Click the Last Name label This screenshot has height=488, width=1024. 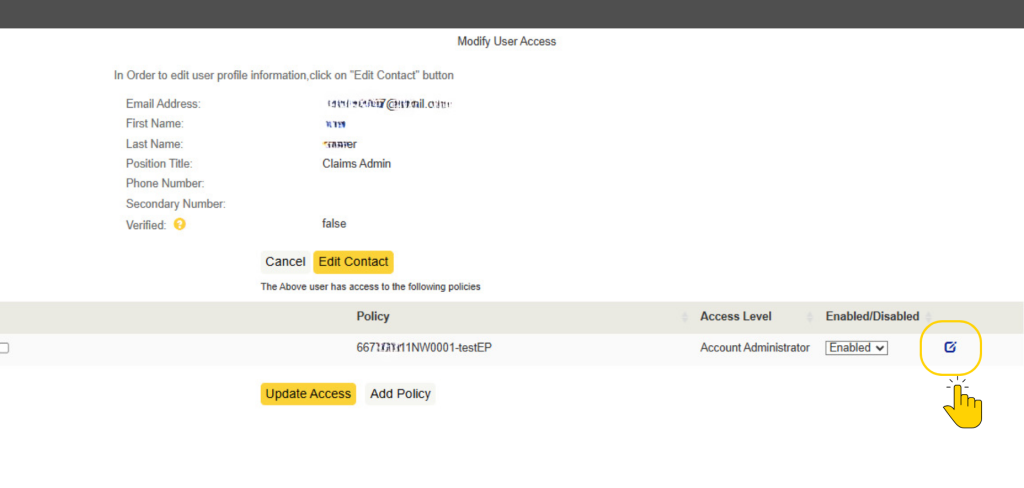tap(155, 144)
